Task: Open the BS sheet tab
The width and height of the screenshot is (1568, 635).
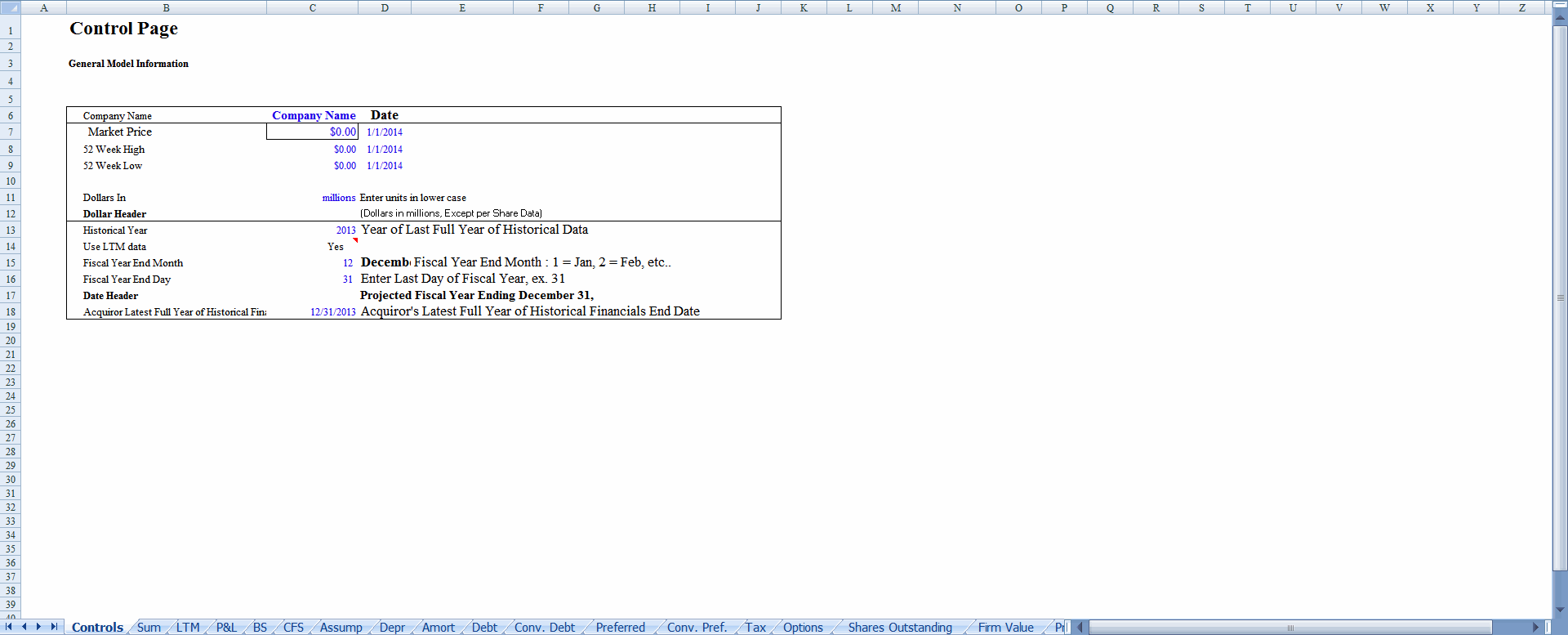Action: click(260, 628)
